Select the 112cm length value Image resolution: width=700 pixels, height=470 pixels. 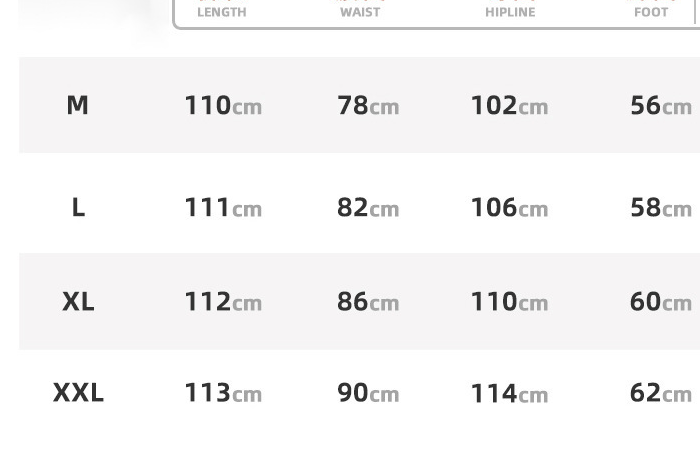[x=222, y=301]
